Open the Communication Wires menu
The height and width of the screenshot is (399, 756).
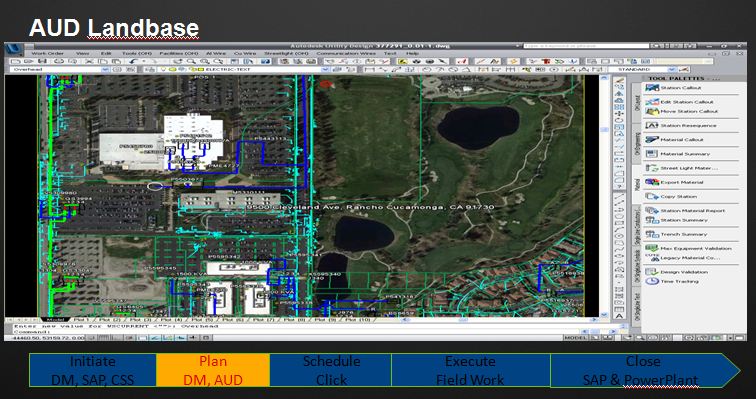point(346,53)
